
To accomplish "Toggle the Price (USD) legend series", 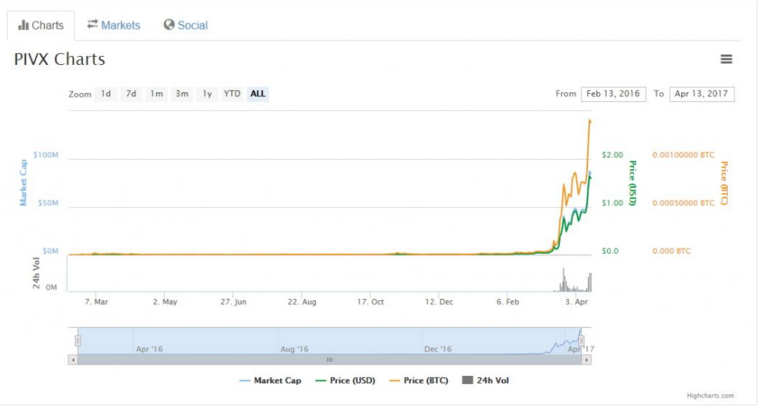I will 345,380.
